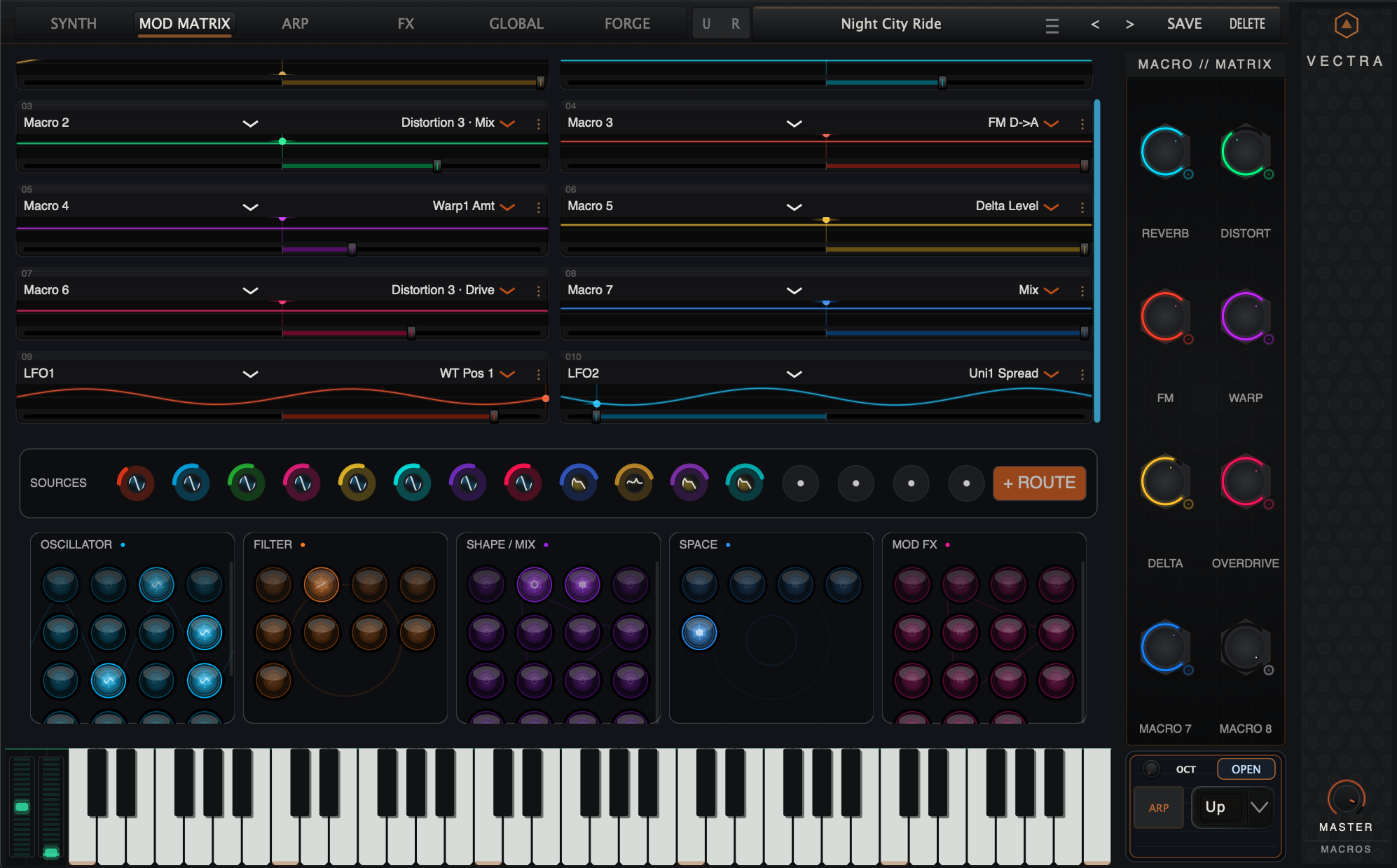This screenshot has width=1397, height=868.
Task: Expand the Macro 2 source dropdown
Action: 250,123
